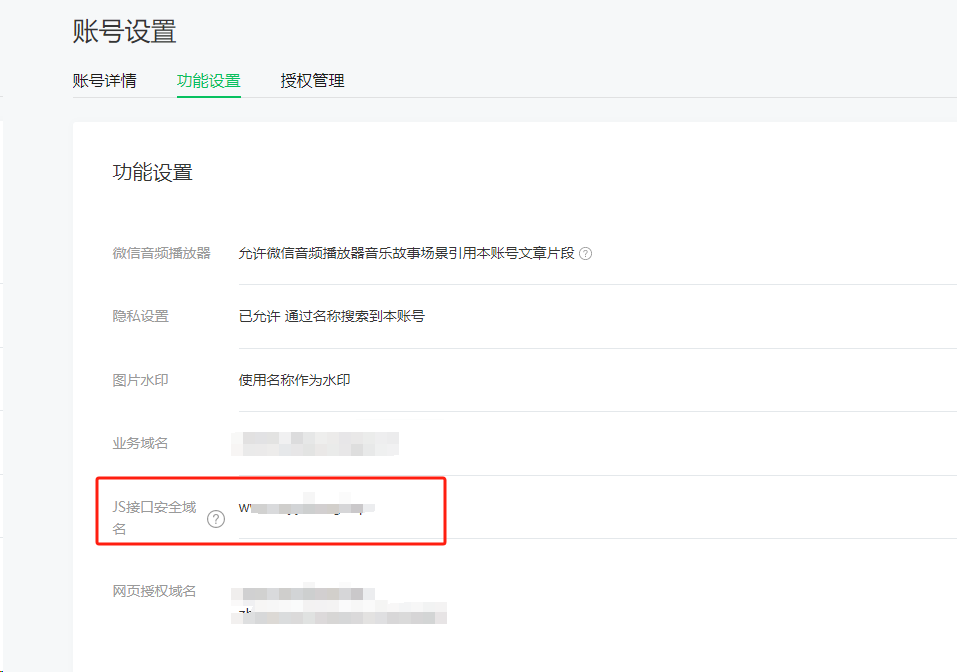The width and height of the screenshot is (957, 672).
Task: Click 已允许 通过名称搜索到本账号 text
Action: [331, 316]
